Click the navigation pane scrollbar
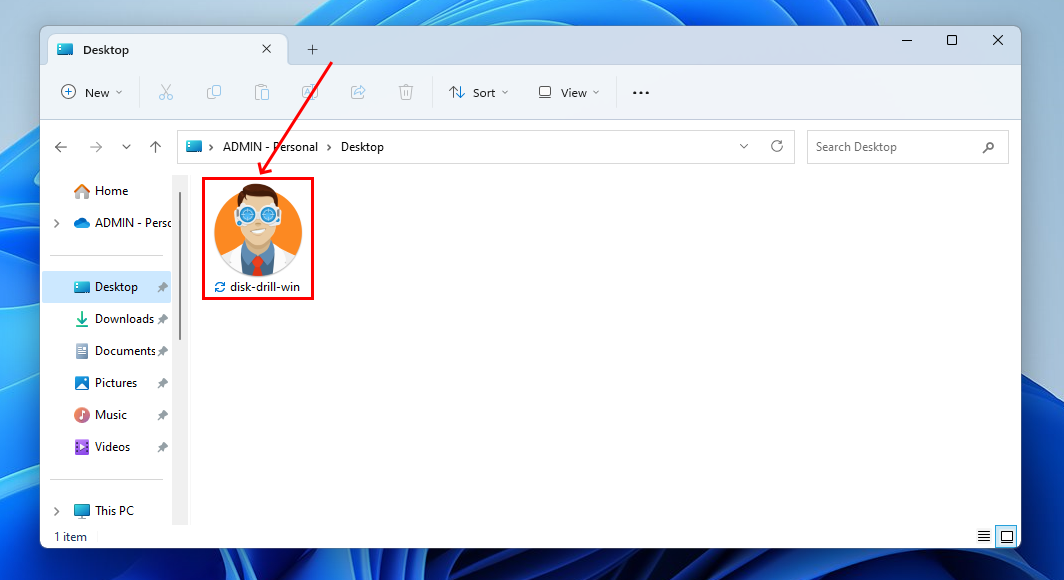Viewport: 1064px width, 580px height. tap(180, 266)
